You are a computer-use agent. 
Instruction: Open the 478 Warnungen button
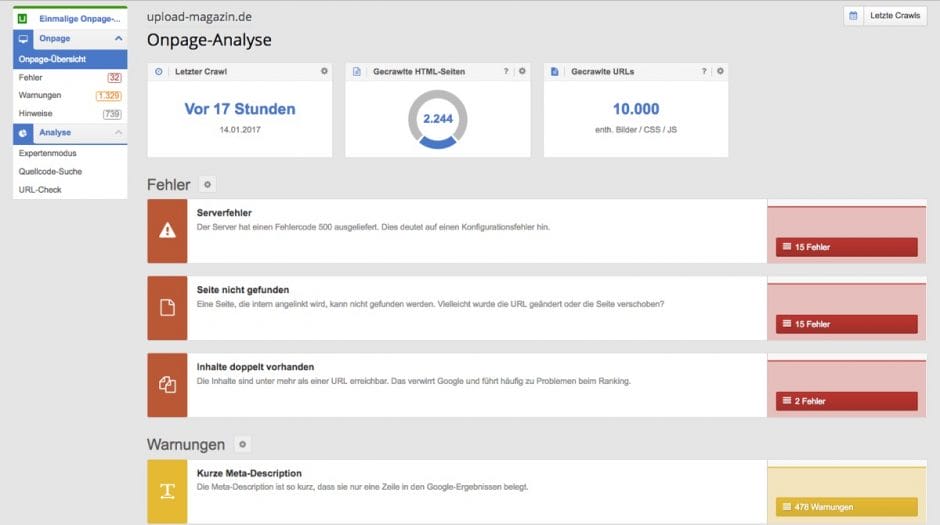(x=846, y=507)
